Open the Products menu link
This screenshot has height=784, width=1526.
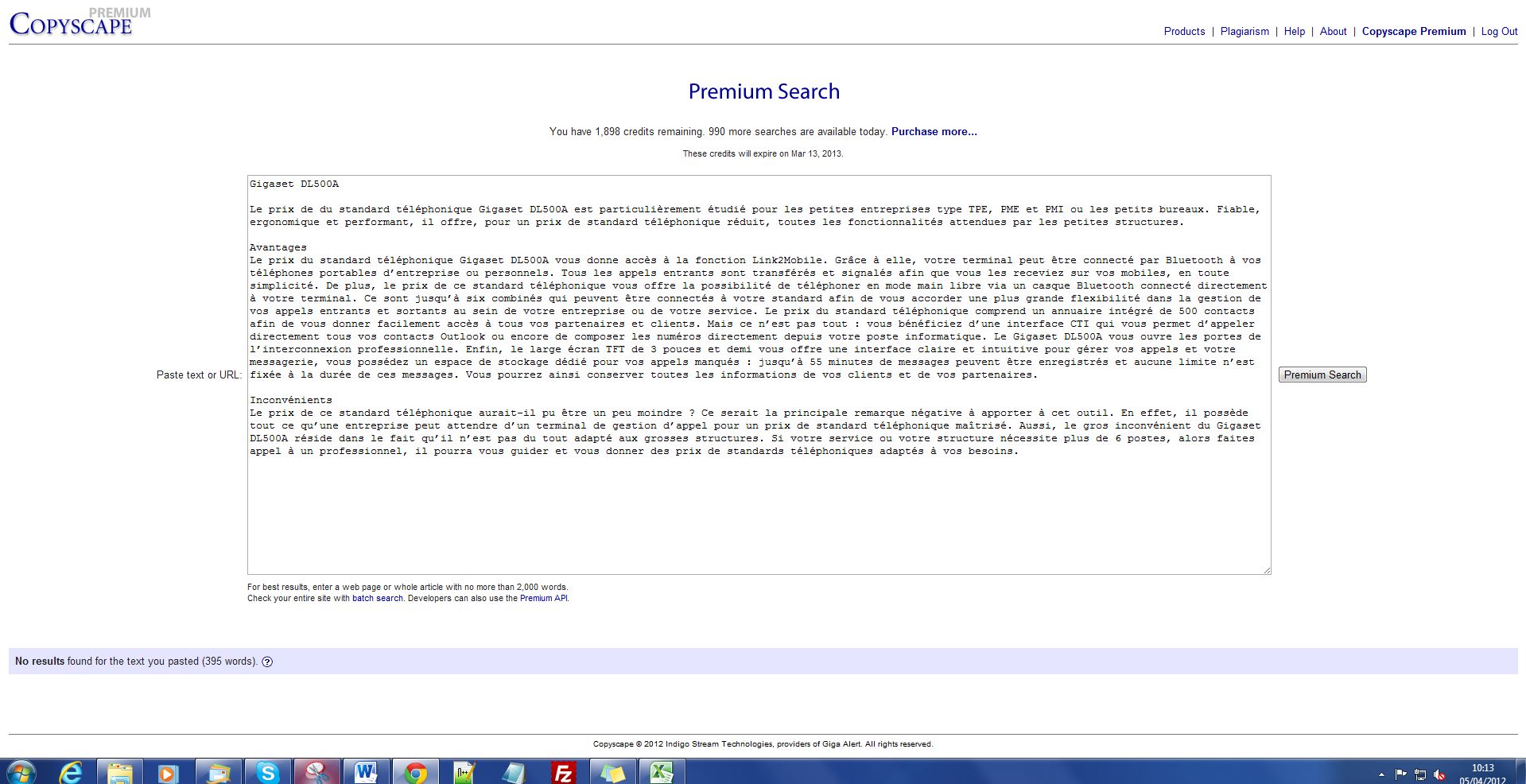point(1184,32)
